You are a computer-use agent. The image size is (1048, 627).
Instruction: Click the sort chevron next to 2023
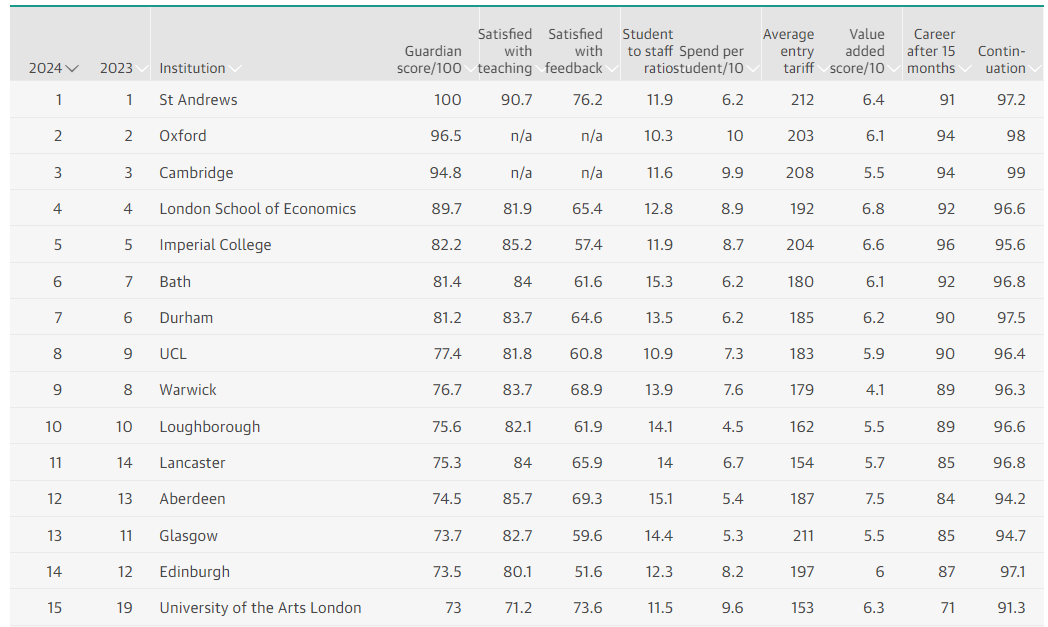[x=141, y=69]
